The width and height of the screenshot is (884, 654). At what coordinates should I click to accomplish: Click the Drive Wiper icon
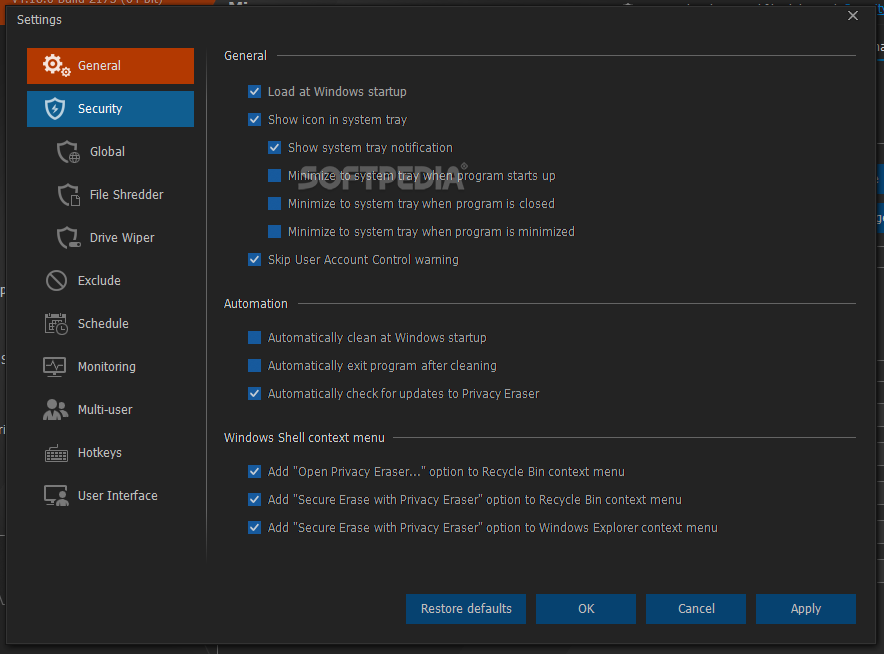[69, 237]
